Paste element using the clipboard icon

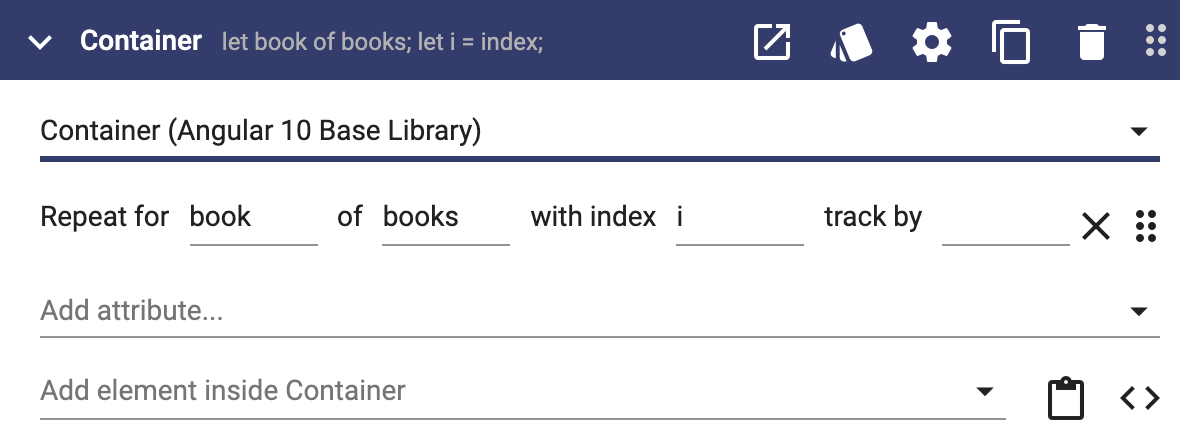pyautogui.click(x=1066, y=399)
